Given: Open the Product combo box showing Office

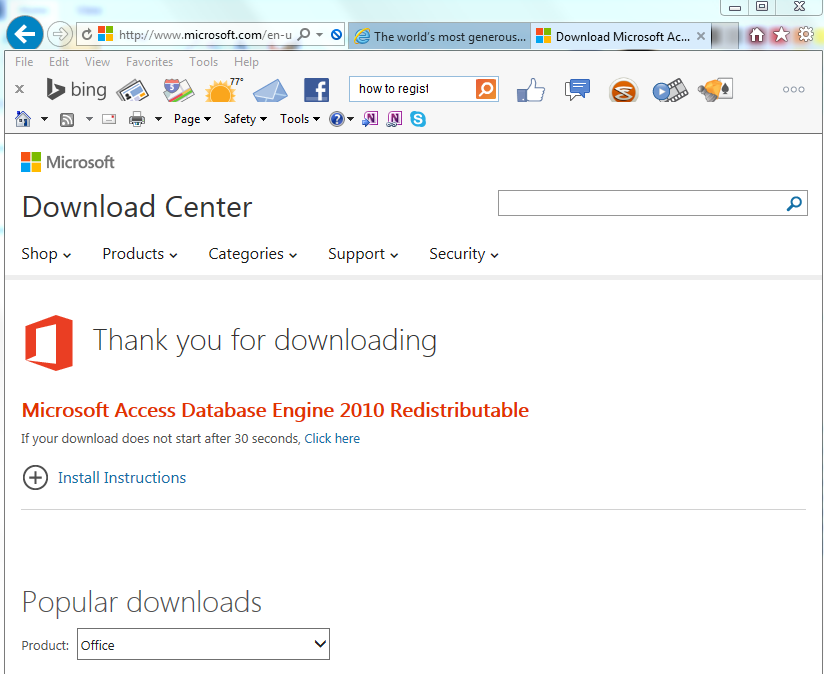Looking at the screenshot, I should pos(203,644).
